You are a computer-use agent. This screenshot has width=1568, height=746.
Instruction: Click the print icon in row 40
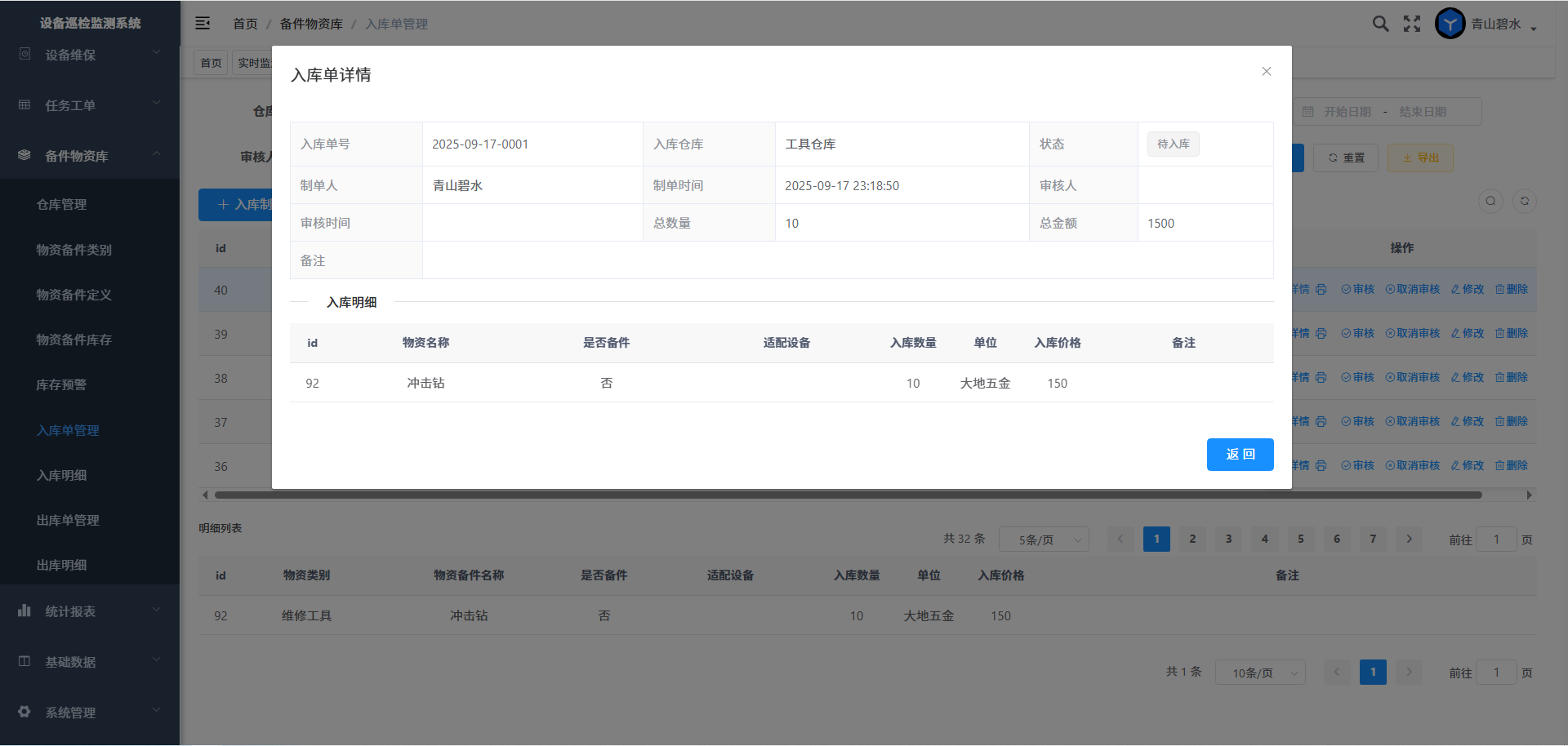(1321, 290)
